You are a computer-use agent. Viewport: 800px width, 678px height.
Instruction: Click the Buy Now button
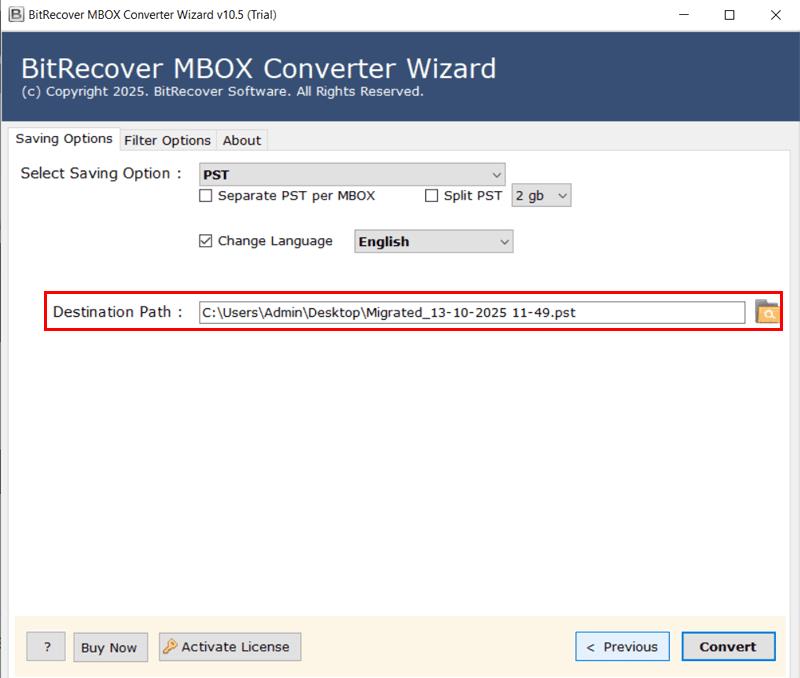[109, 647]
